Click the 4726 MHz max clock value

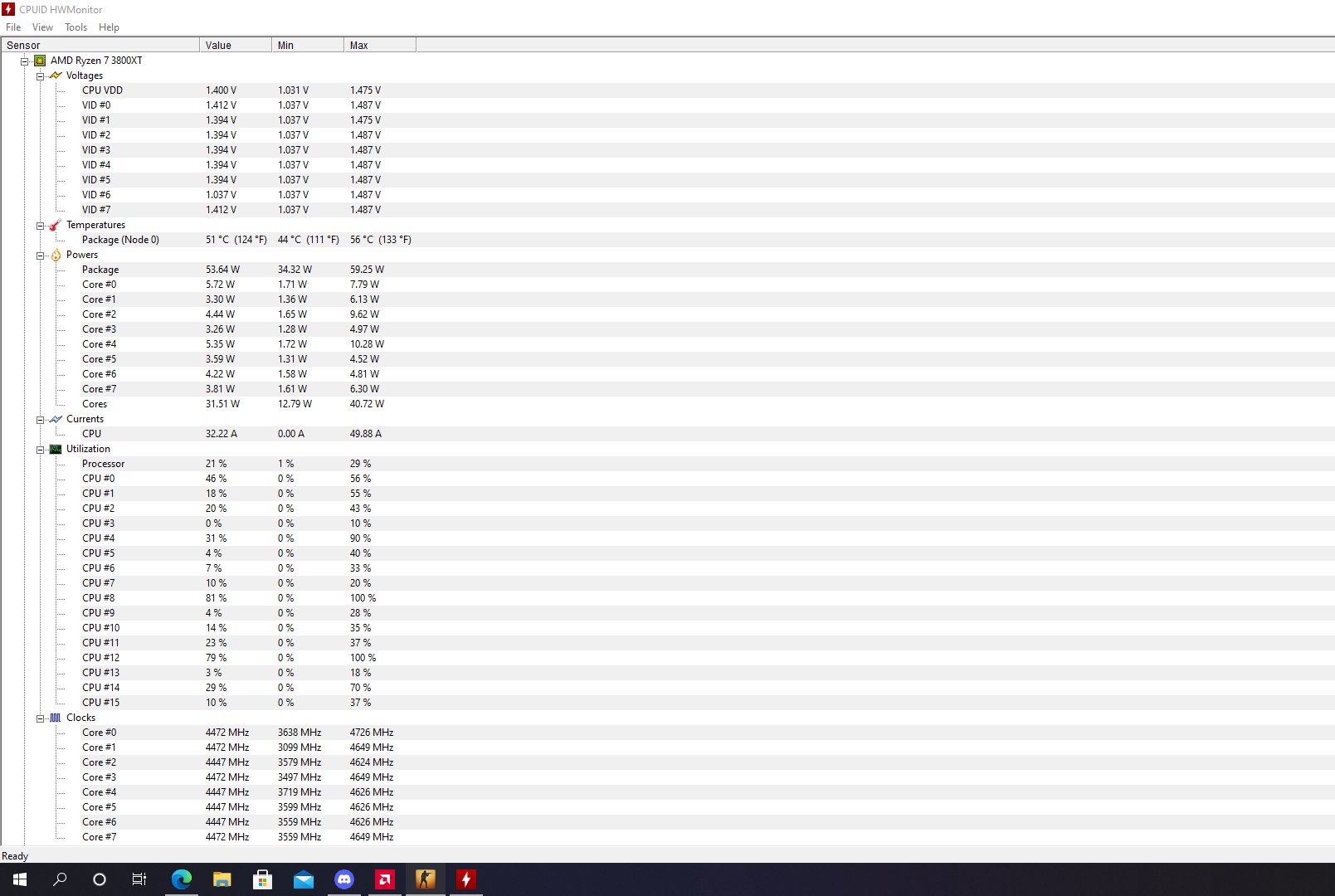pyautogui.click(x=372, y=733)
